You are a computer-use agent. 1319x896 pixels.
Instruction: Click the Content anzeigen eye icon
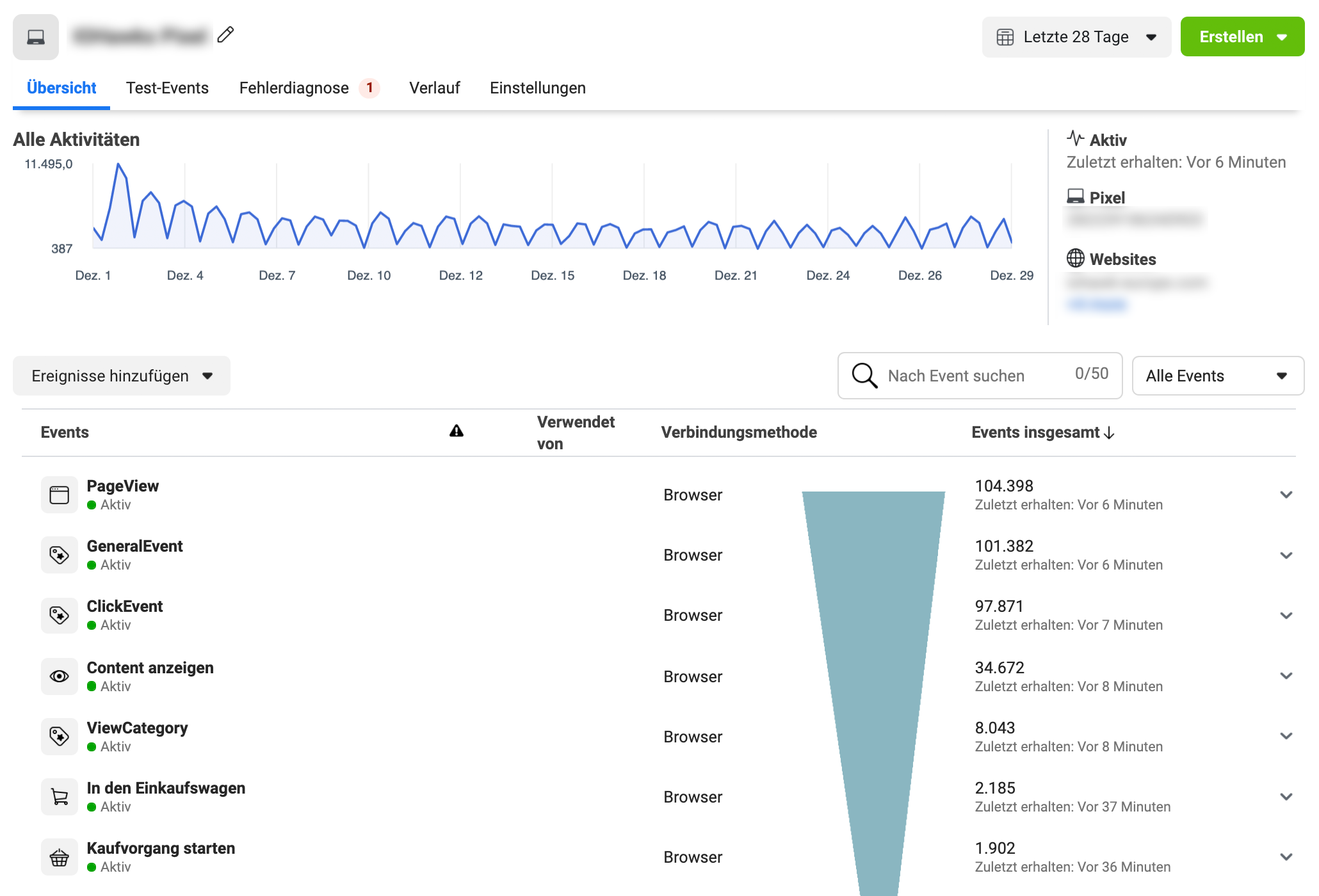(x=60, y=676)
